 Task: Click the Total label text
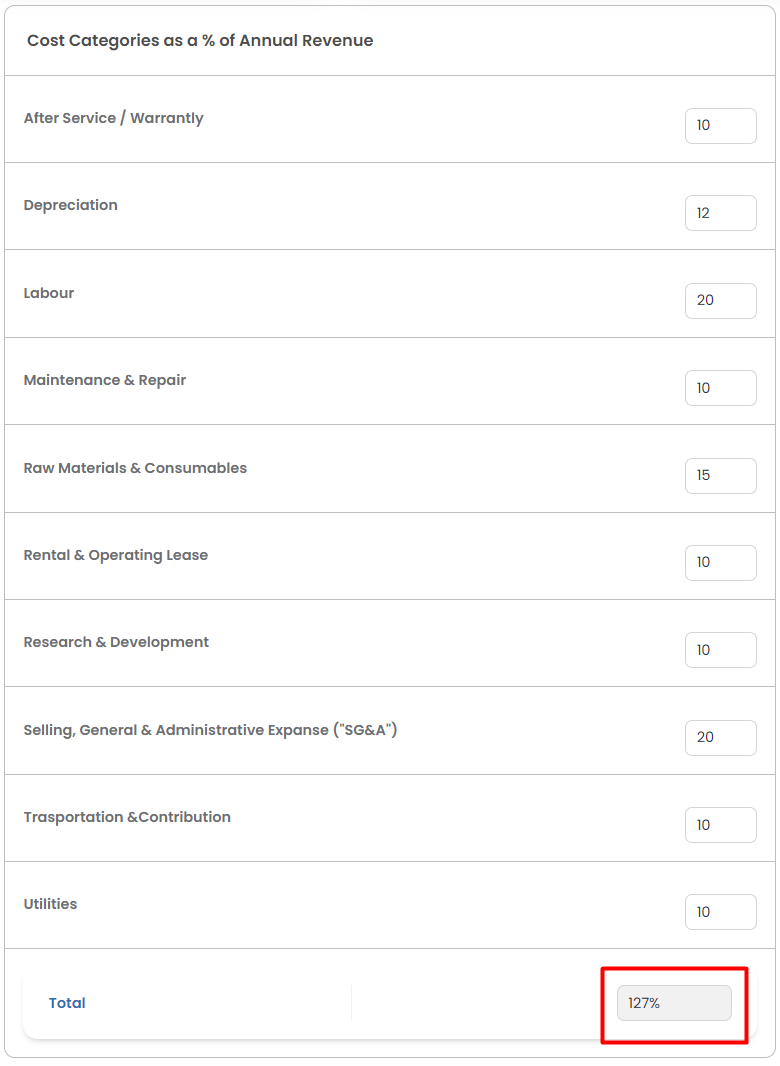67,1003
